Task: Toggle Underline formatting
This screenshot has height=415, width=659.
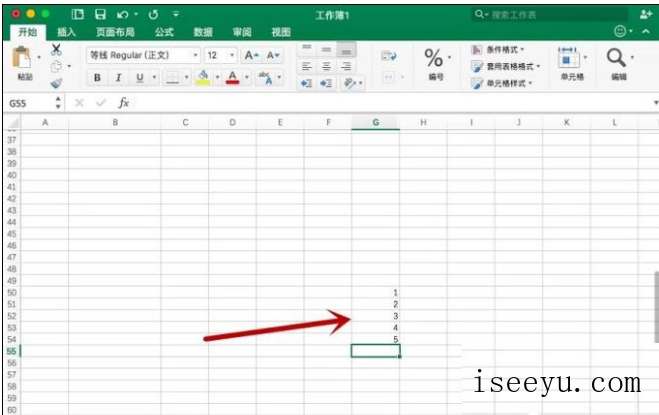Action: click(140, 77)
